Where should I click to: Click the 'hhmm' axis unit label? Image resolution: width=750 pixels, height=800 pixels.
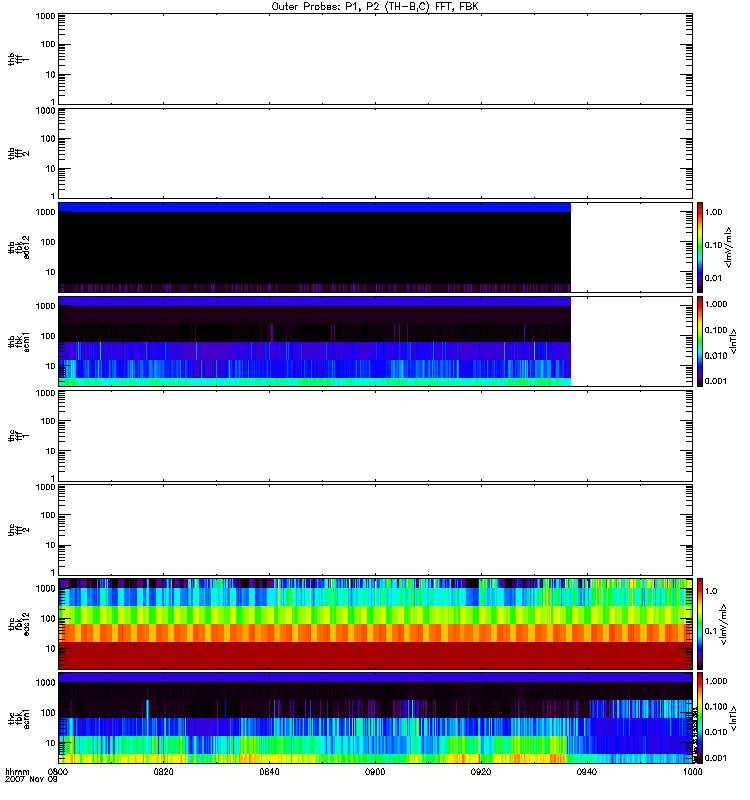17,771
